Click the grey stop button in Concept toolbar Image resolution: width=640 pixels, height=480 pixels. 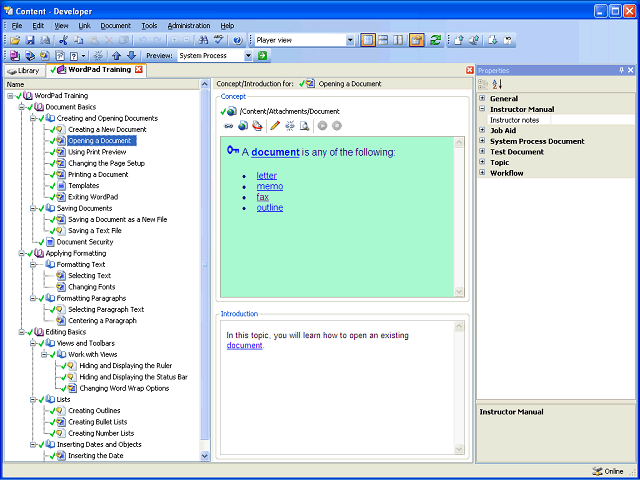coord(337,126)
